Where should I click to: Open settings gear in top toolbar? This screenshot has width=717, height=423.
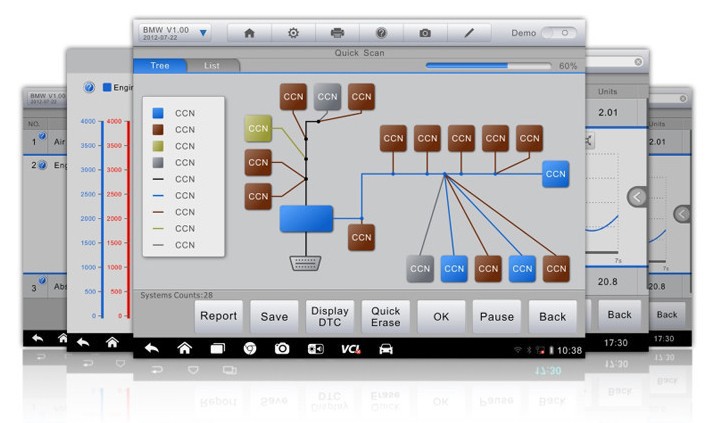pos(293,33)
